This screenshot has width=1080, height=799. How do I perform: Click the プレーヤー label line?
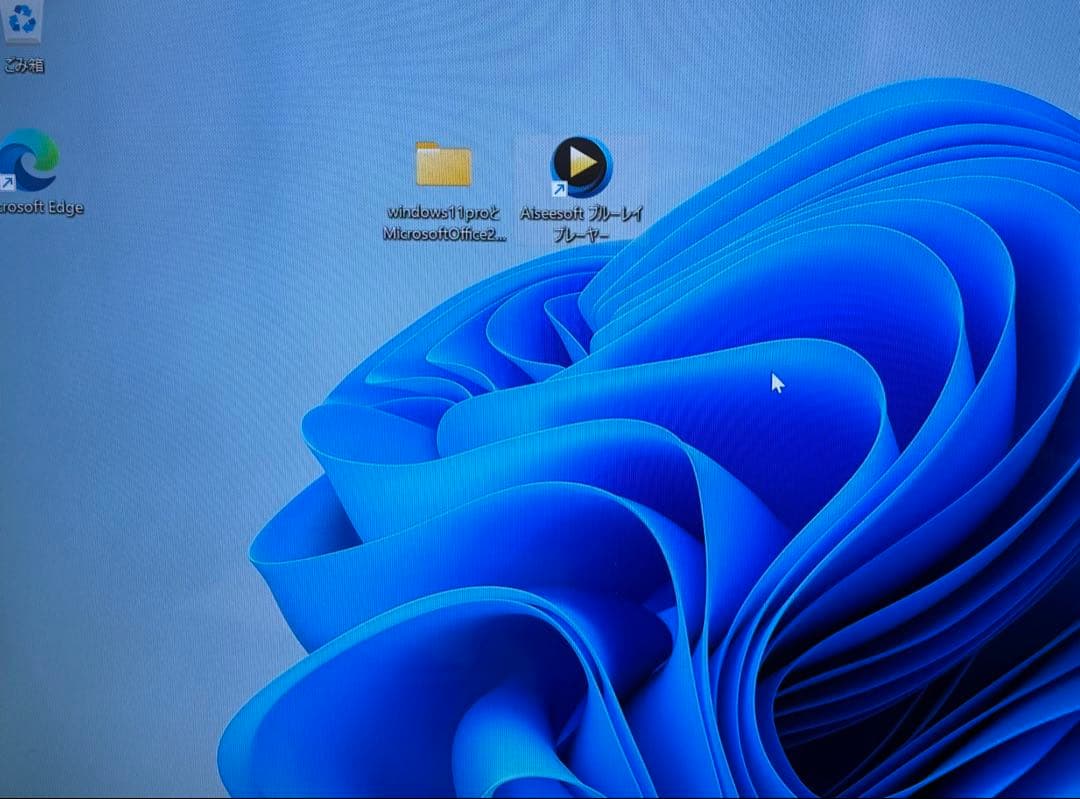(x=581, y=235)
